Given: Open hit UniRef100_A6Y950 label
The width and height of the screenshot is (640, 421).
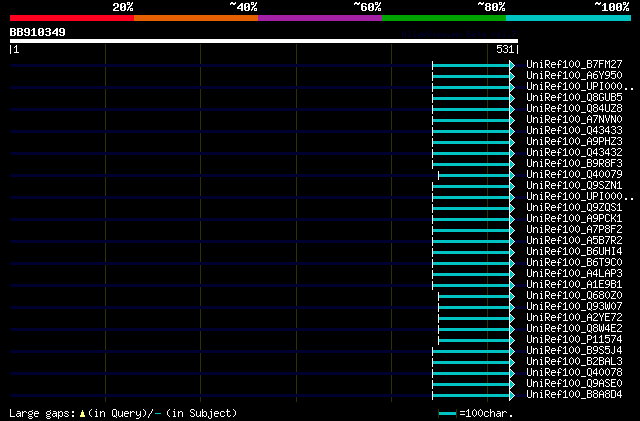Looking at the screenshot, I should point(574,75).
